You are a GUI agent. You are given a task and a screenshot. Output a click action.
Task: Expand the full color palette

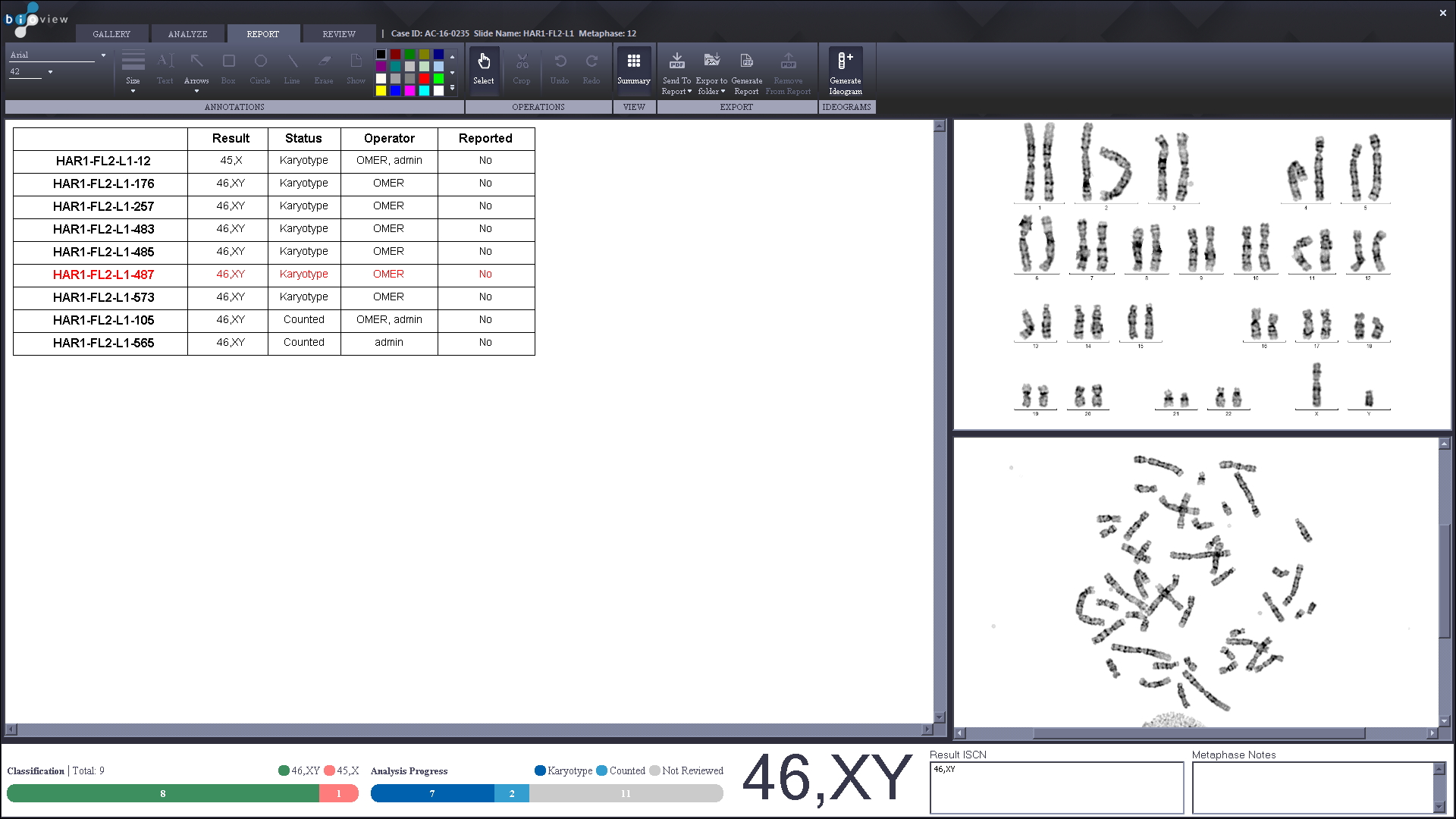pos(452,88)
